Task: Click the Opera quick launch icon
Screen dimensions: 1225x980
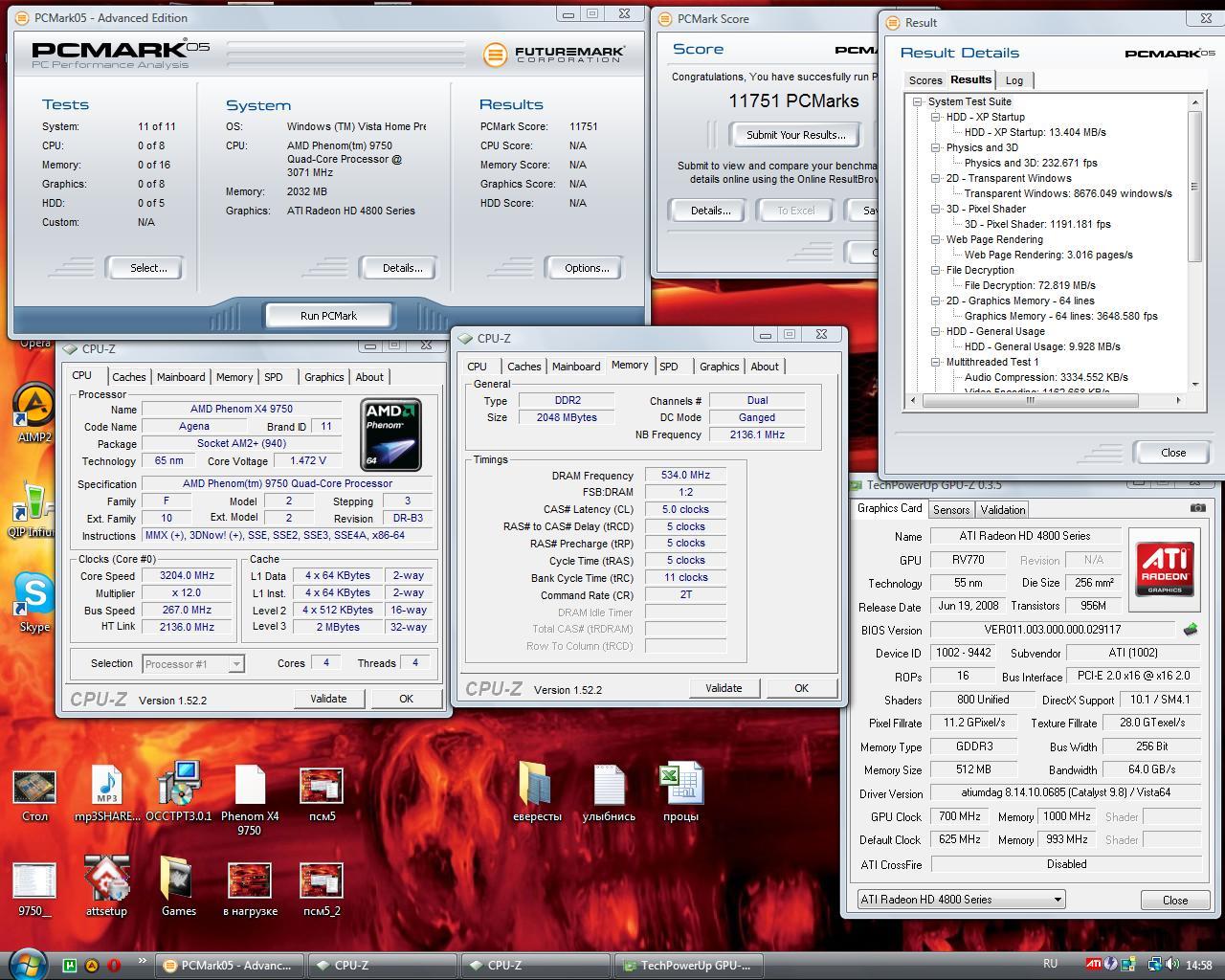Action: pos(114,965)
